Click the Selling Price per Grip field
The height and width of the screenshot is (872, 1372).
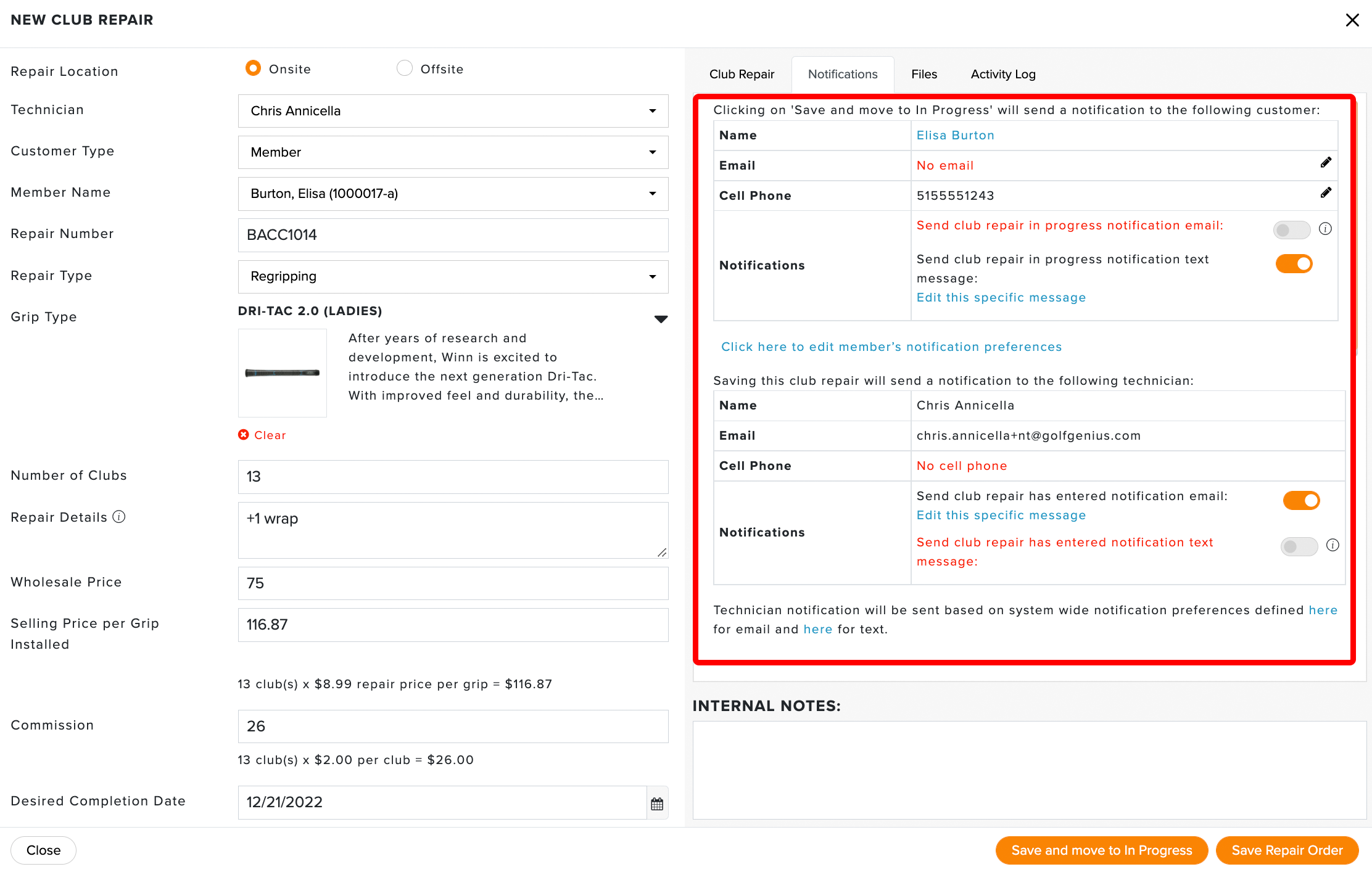[x=453, y=625]
